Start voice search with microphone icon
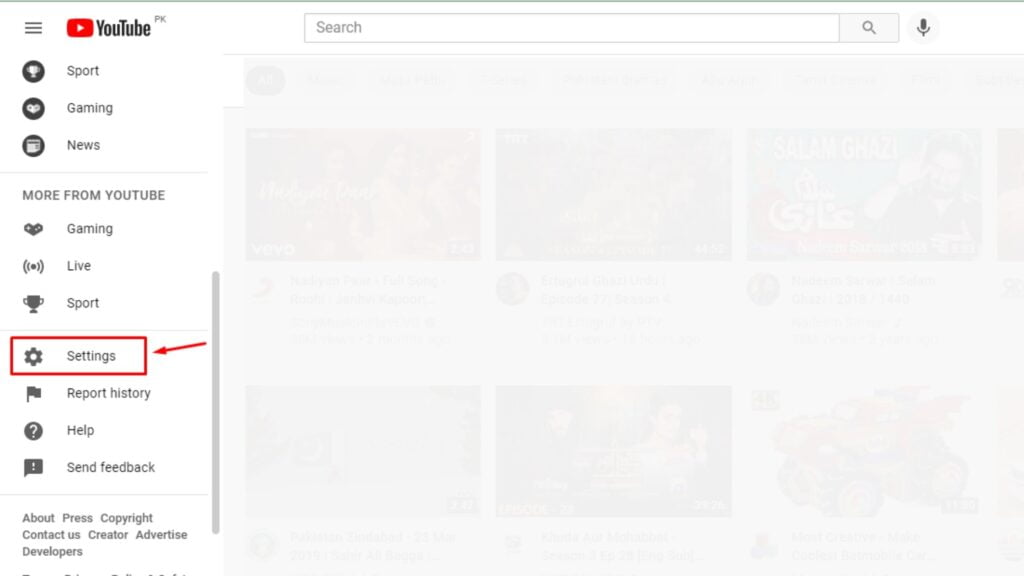This screenshot has width=1024, height=576. pyautogui.click(x=923, y=27)
